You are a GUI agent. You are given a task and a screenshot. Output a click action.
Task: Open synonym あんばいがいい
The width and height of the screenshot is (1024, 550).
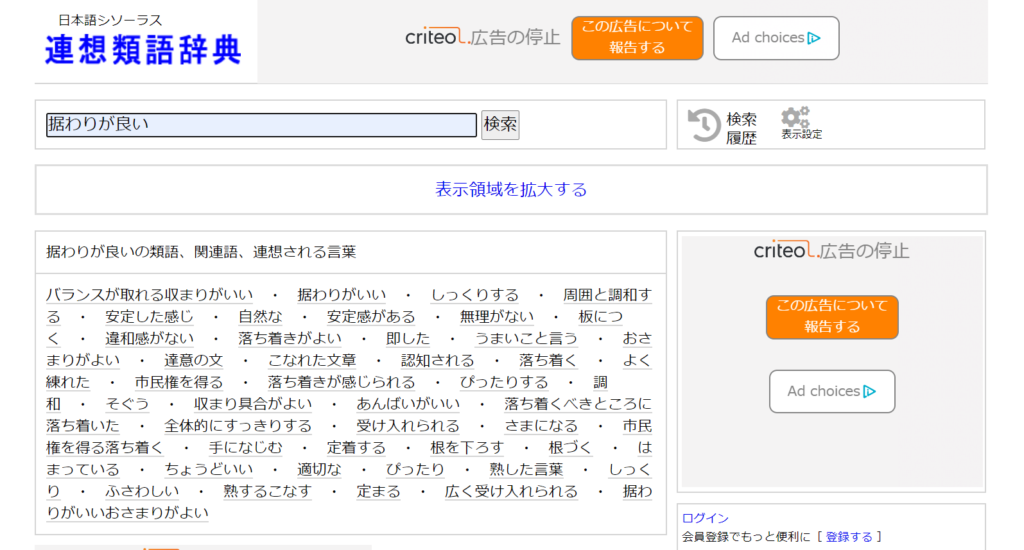point(408,404)
